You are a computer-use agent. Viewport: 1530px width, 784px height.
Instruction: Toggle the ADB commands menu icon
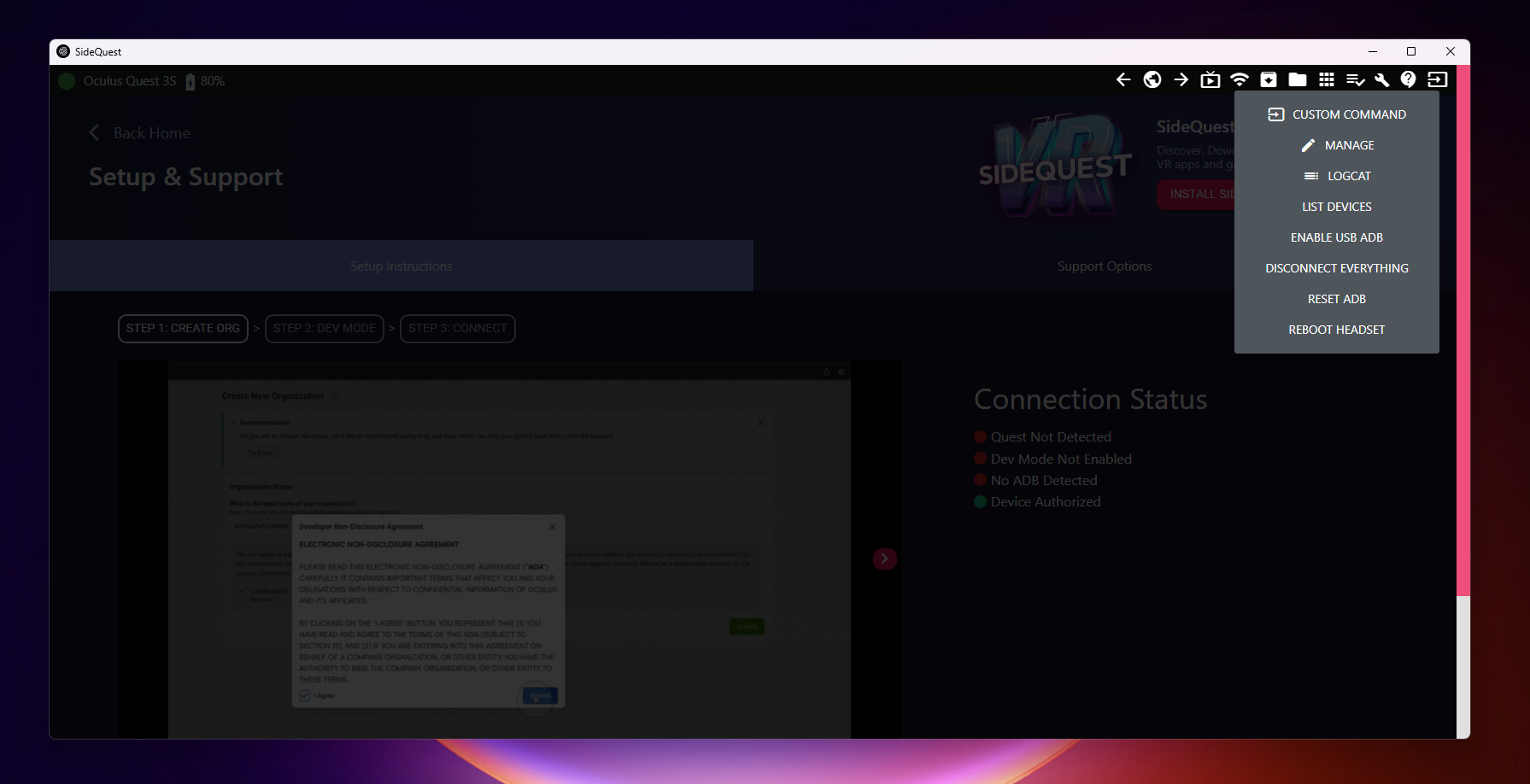(1438, 79)
